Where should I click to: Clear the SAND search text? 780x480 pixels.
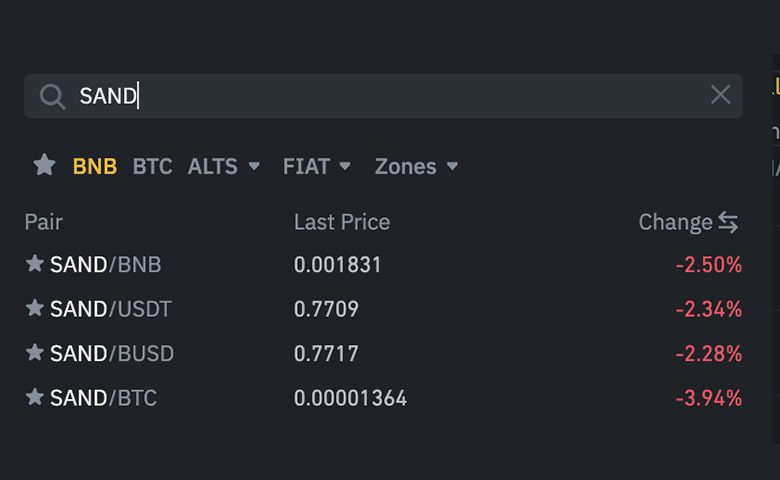720,95
